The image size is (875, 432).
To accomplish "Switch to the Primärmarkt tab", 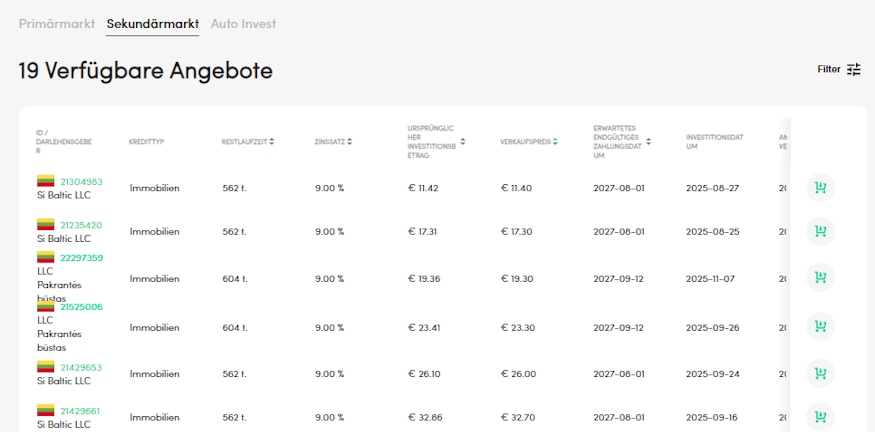I will pyautogui.click(x=56, y=24).
